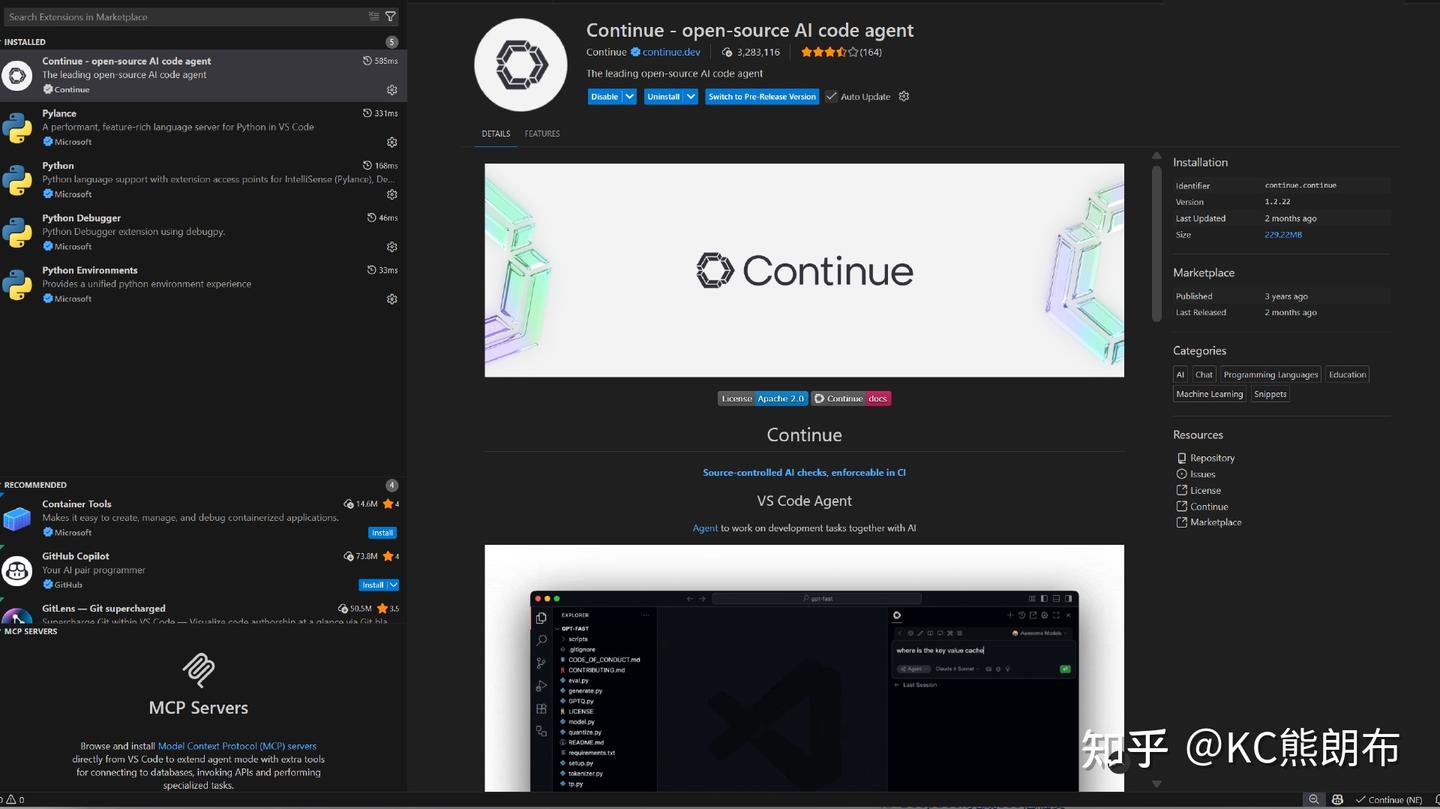Open the manage gear for Python extension
The image size is (1440, 809).
(x=392, y=194)
